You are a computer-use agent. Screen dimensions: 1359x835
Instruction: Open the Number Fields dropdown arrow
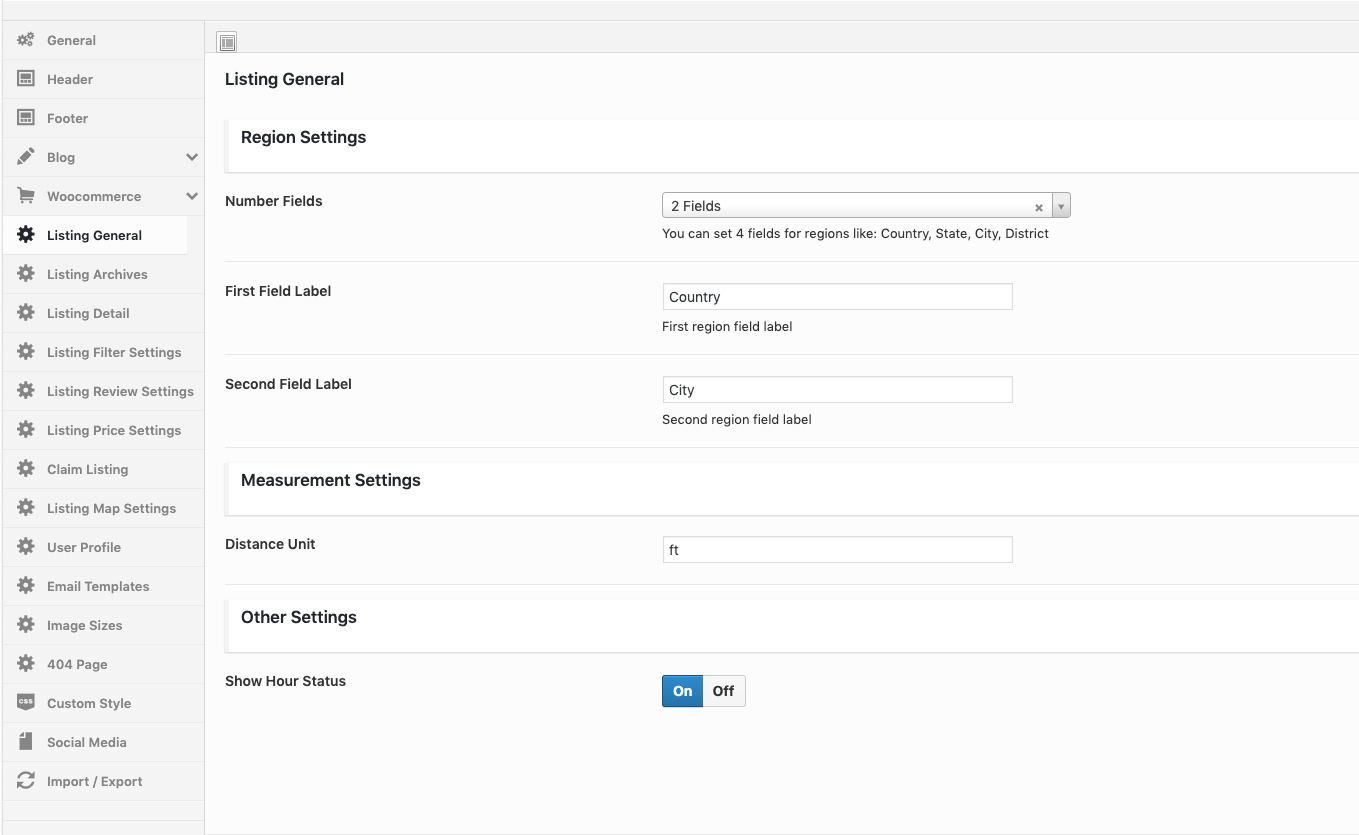(1061, 206)
